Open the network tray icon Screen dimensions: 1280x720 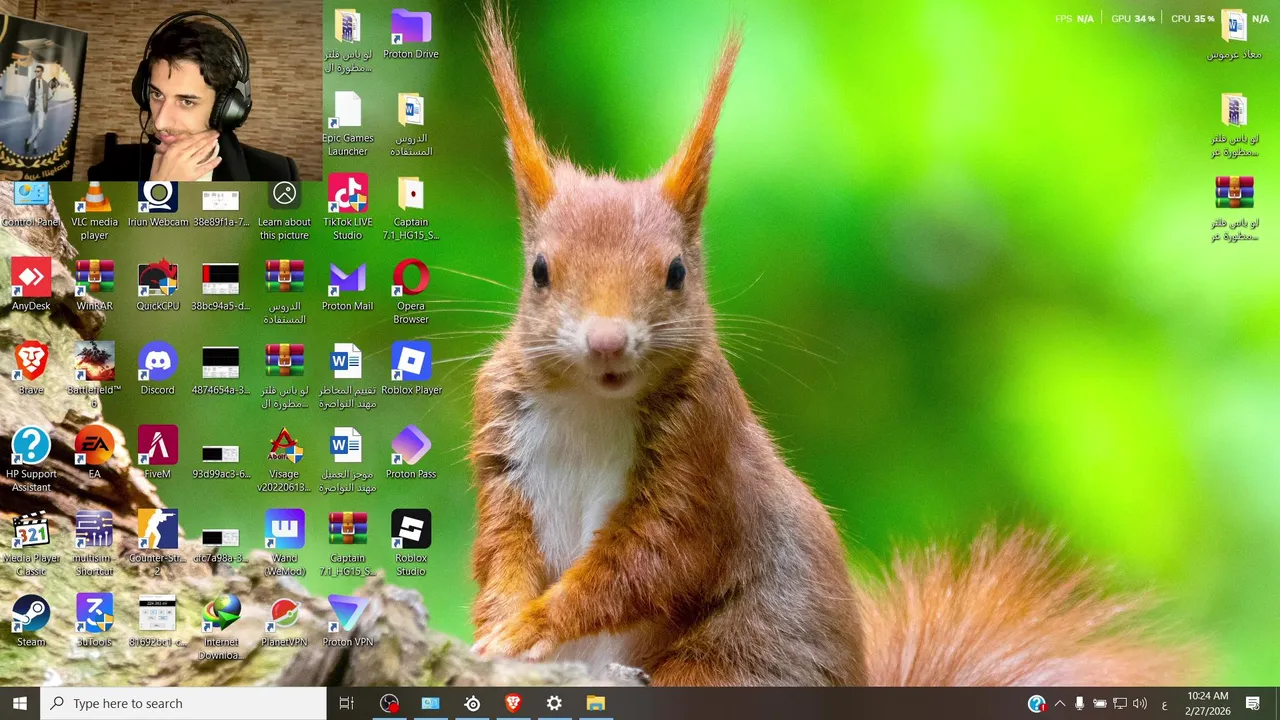pyautogui.click(x=1120, y=703)
